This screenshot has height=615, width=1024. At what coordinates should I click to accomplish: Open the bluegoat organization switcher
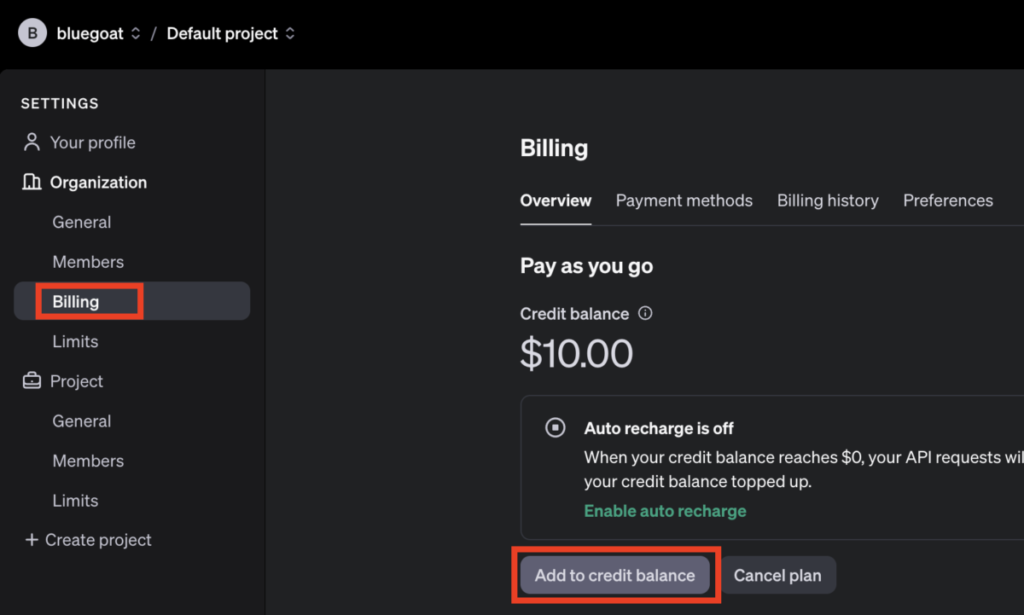[x=98, y=33]
